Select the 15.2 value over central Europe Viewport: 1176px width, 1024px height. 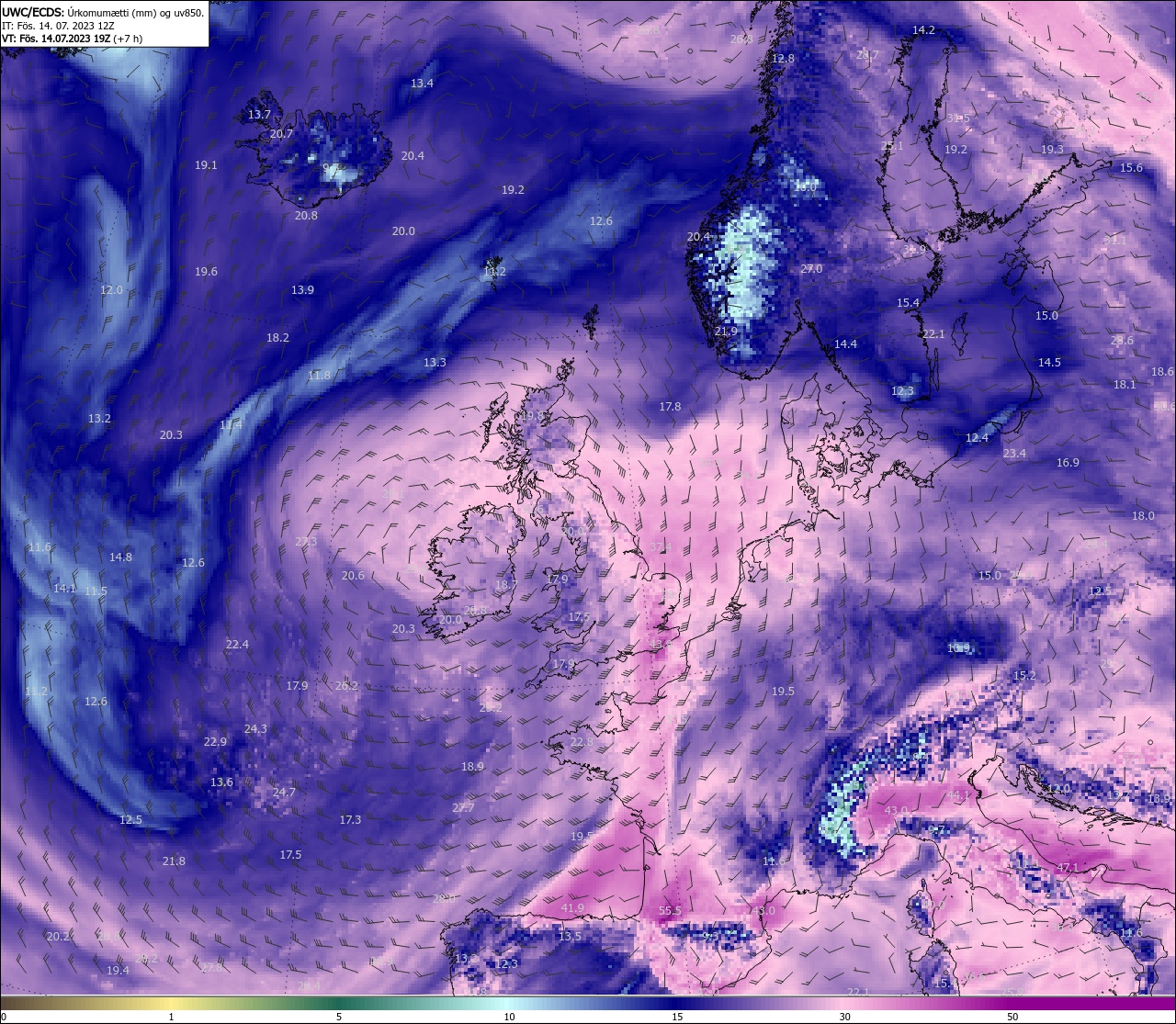[1024, 676]
